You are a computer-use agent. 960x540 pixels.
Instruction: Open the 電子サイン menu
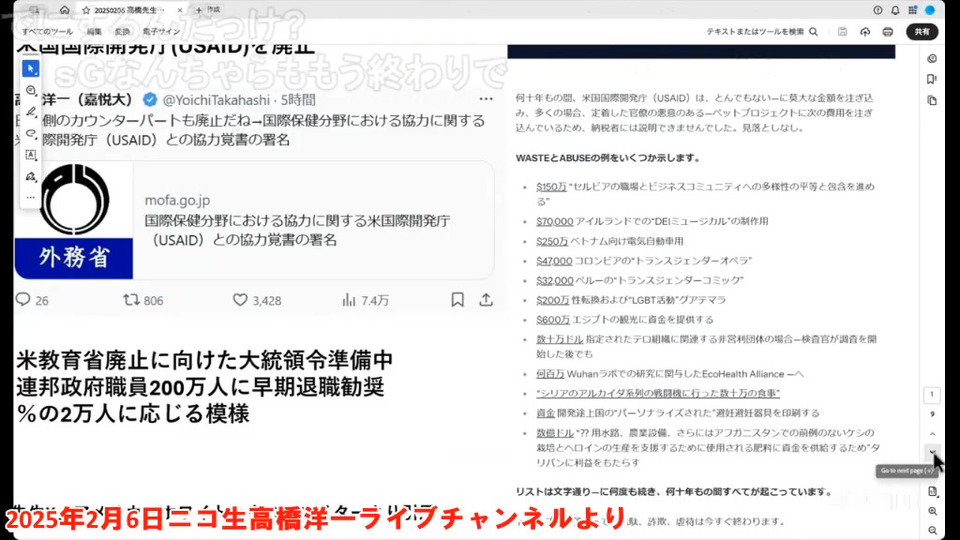point(161,32)
